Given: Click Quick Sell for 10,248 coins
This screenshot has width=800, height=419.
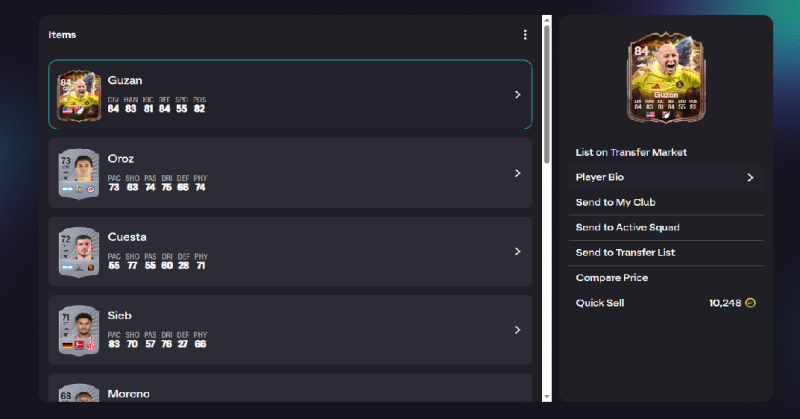Looking at the screenshot, I should pos(600,302).
